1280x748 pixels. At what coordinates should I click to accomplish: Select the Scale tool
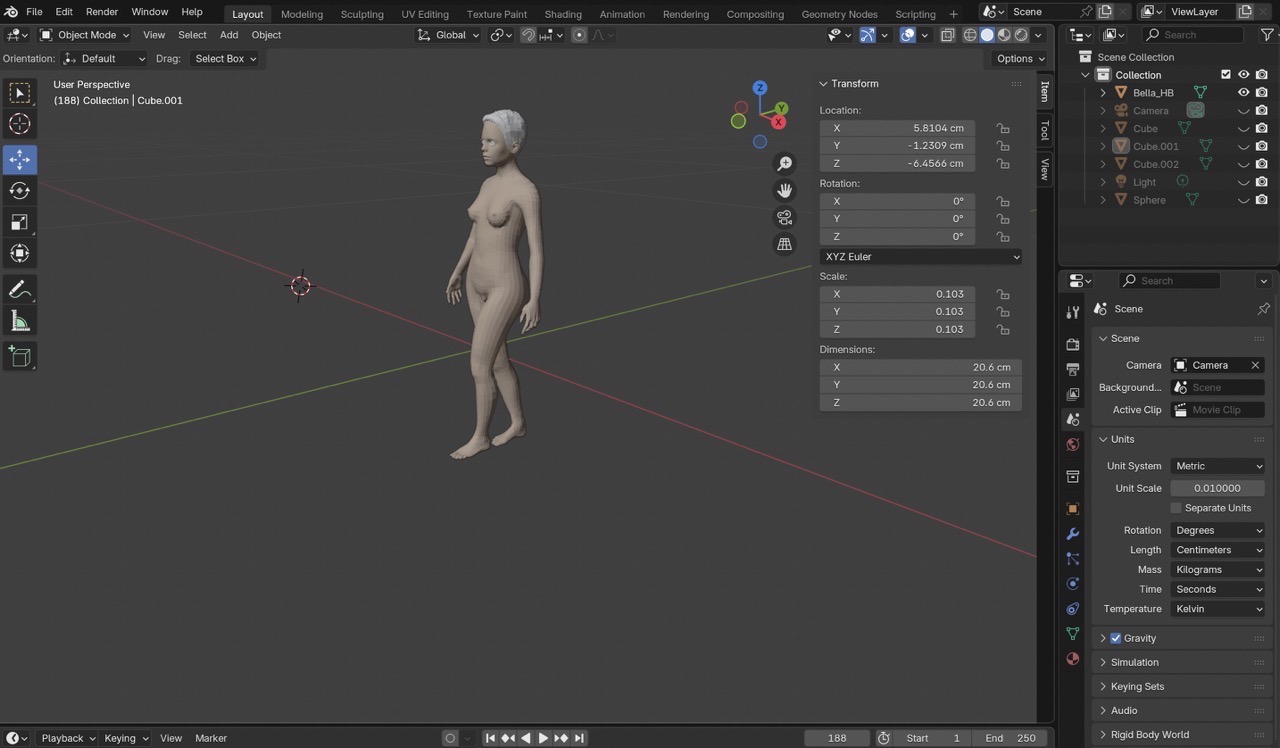[x=19, y=222]
